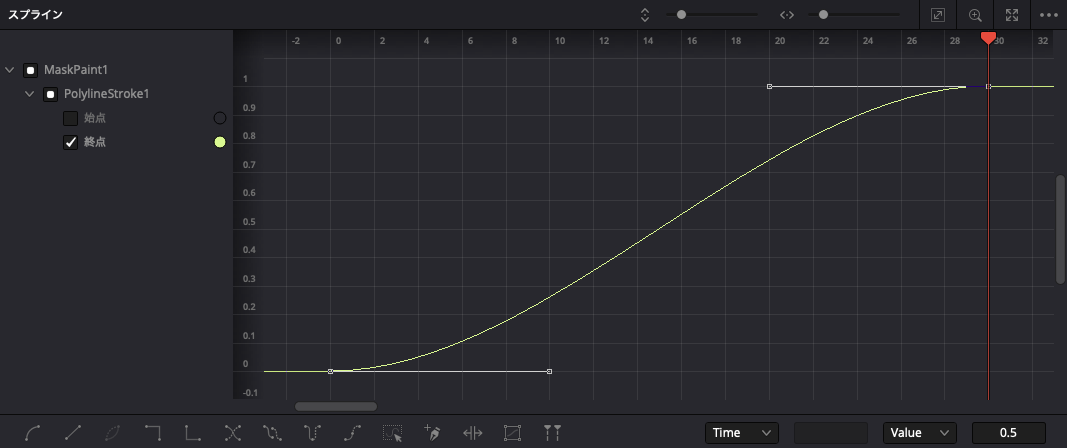Enable the 始点 spline checkbox

(70, 118)
